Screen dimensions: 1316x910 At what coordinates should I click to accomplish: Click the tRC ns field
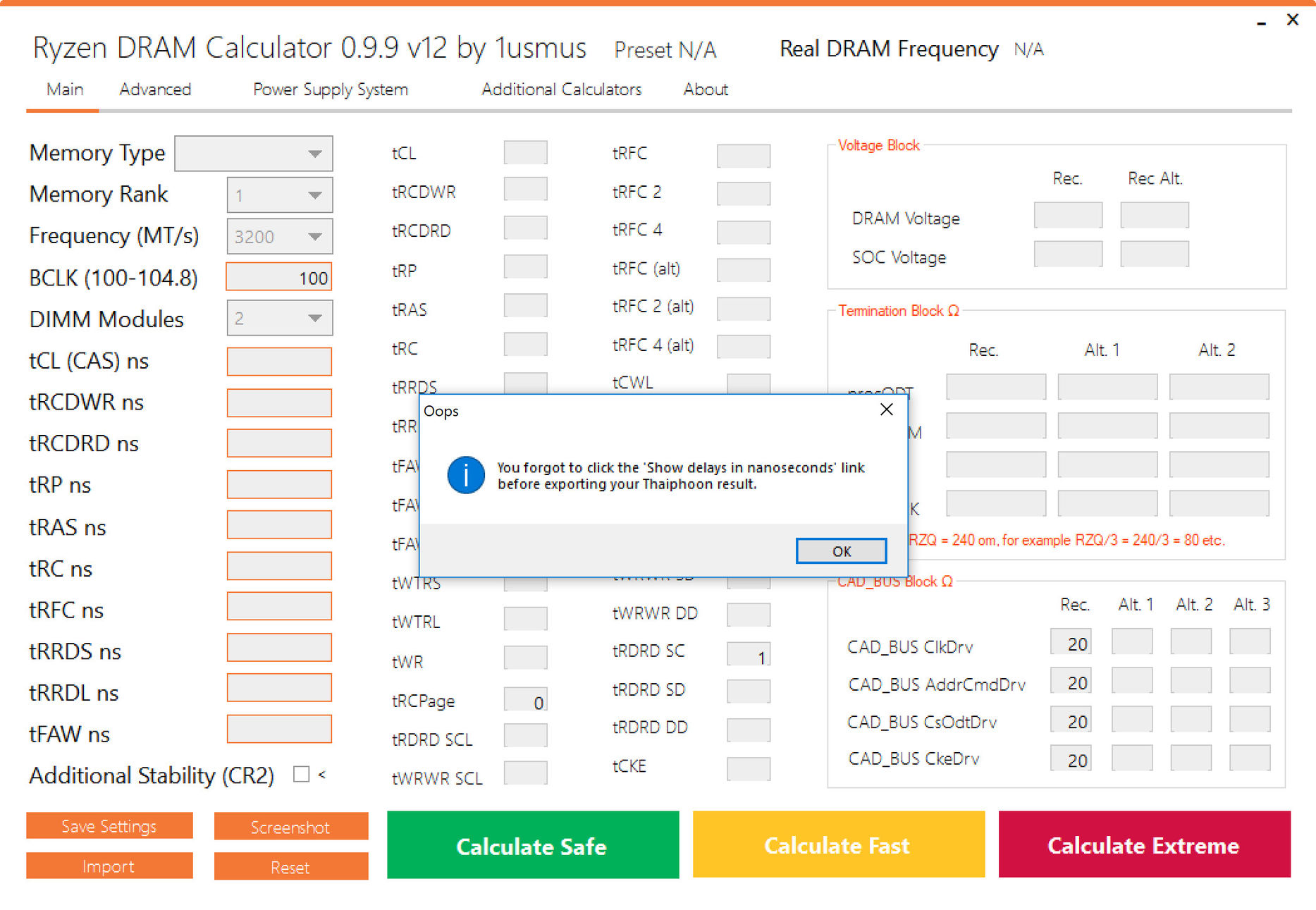click(279, 566)
